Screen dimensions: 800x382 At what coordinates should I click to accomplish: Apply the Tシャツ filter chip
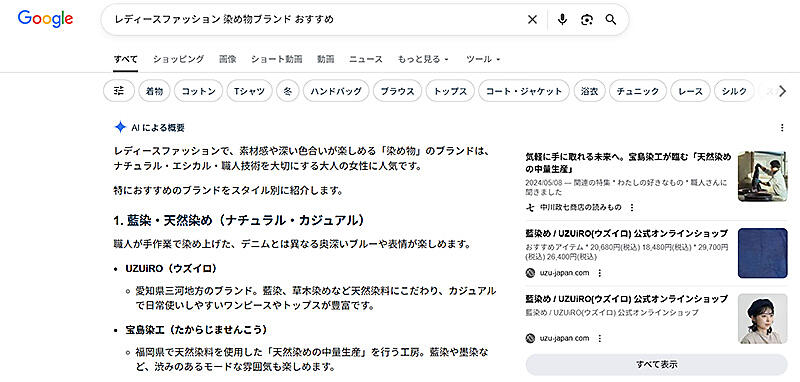click(249, 91)
